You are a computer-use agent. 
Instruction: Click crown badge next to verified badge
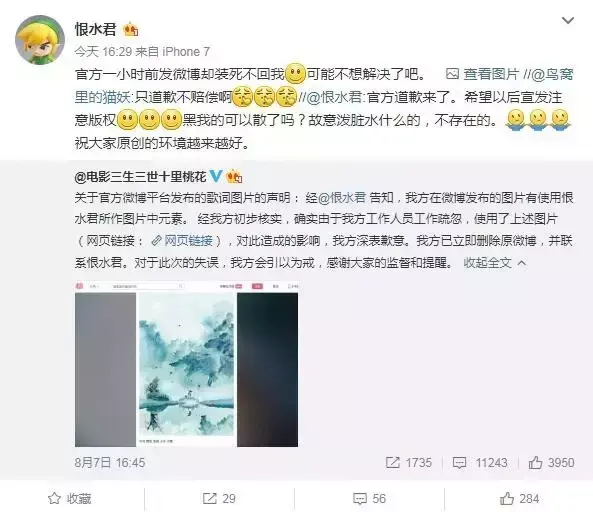click(234, 176)
